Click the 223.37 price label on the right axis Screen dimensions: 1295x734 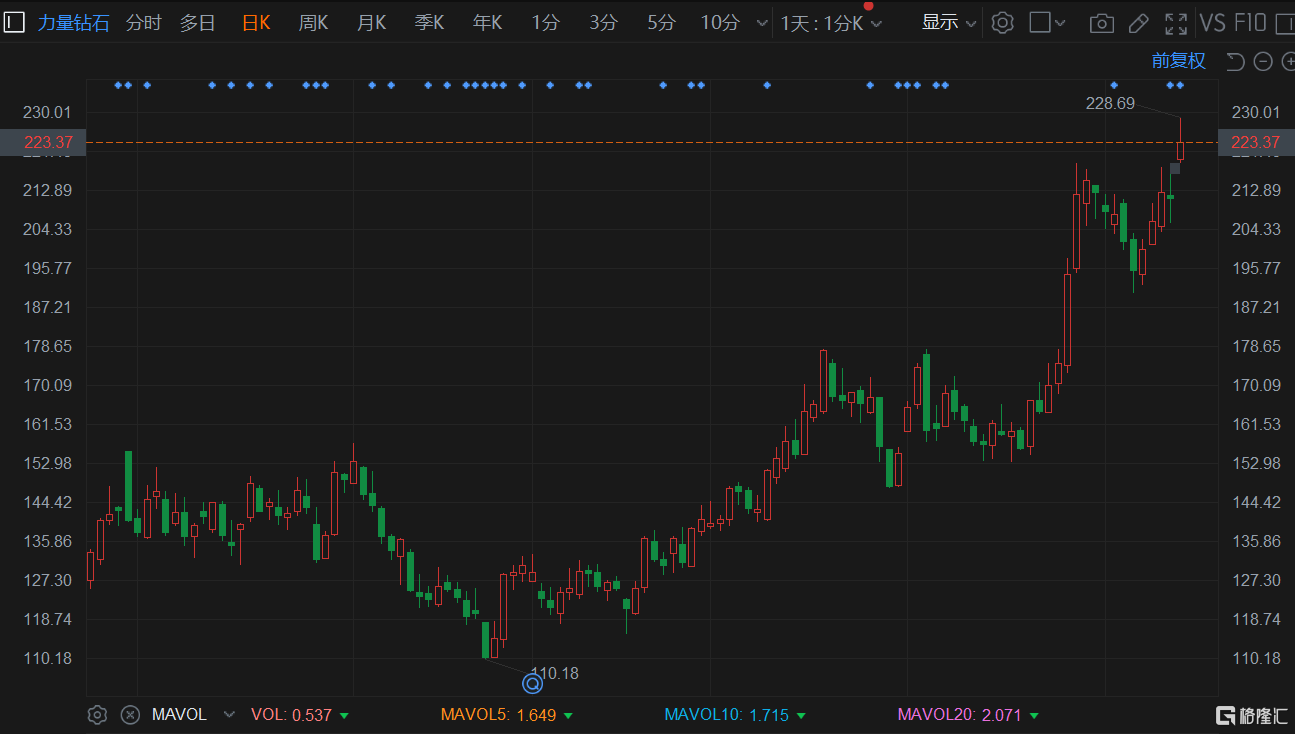(x=1256, y=142)
